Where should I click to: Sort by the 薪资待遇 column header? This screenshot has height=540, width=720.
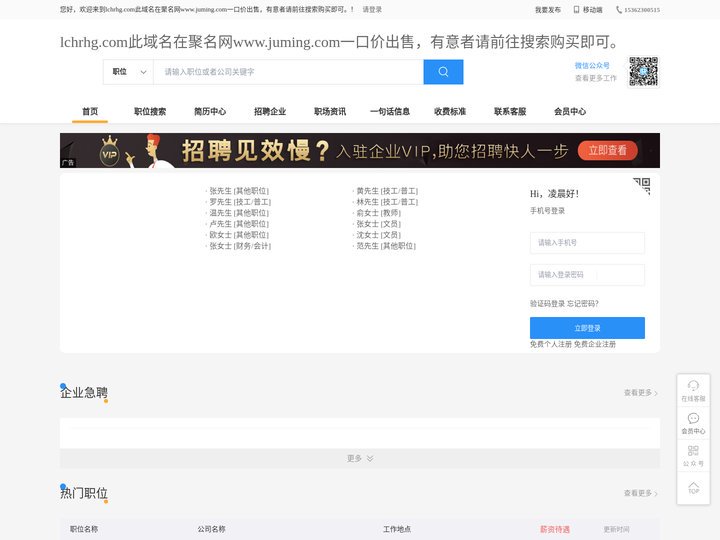click(x=554, y=529)
